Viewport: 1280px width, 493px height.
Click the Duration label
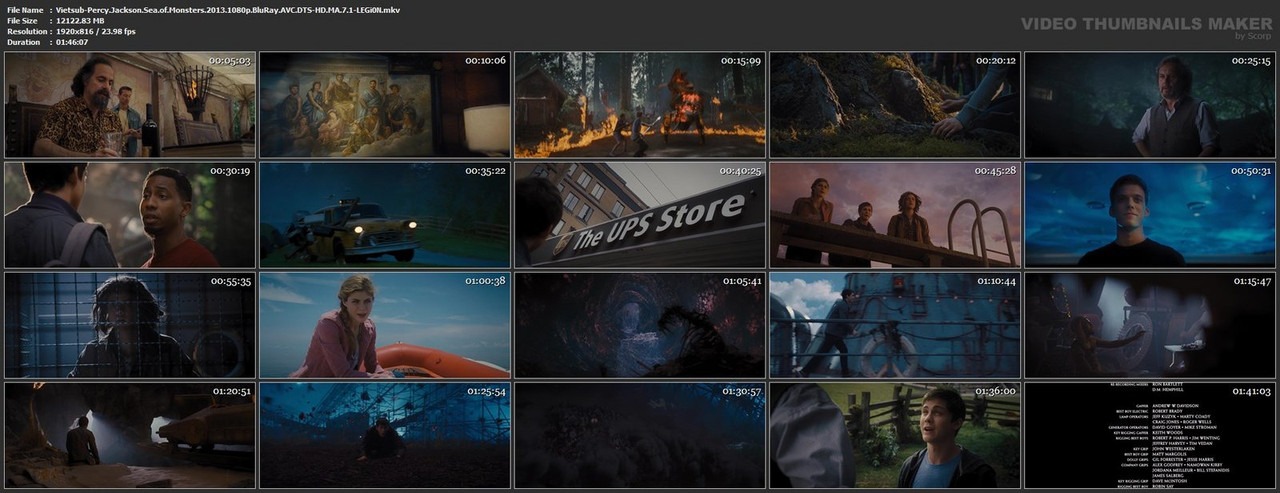[x=23, y=42]
